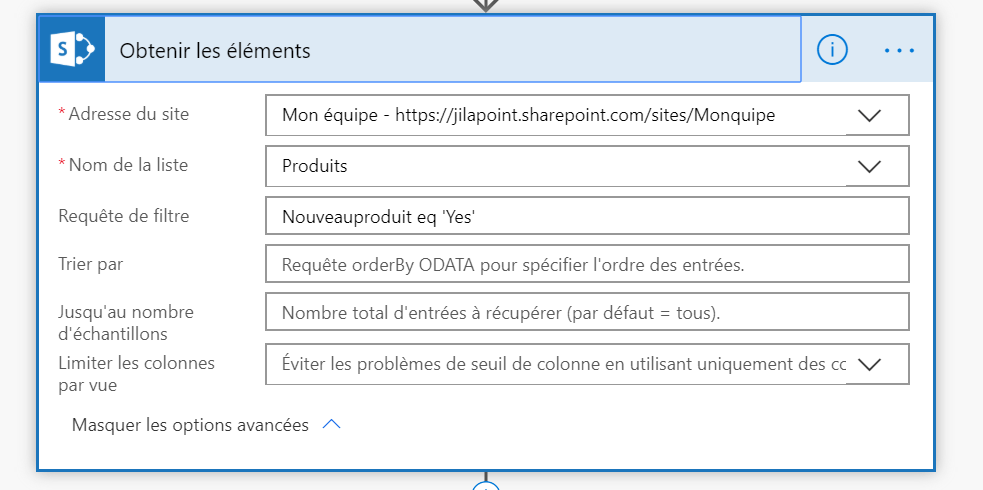Click the Obtenir les éléments title bar
The height and width of the screenshot is (490, 983).
tap(450, 50)
